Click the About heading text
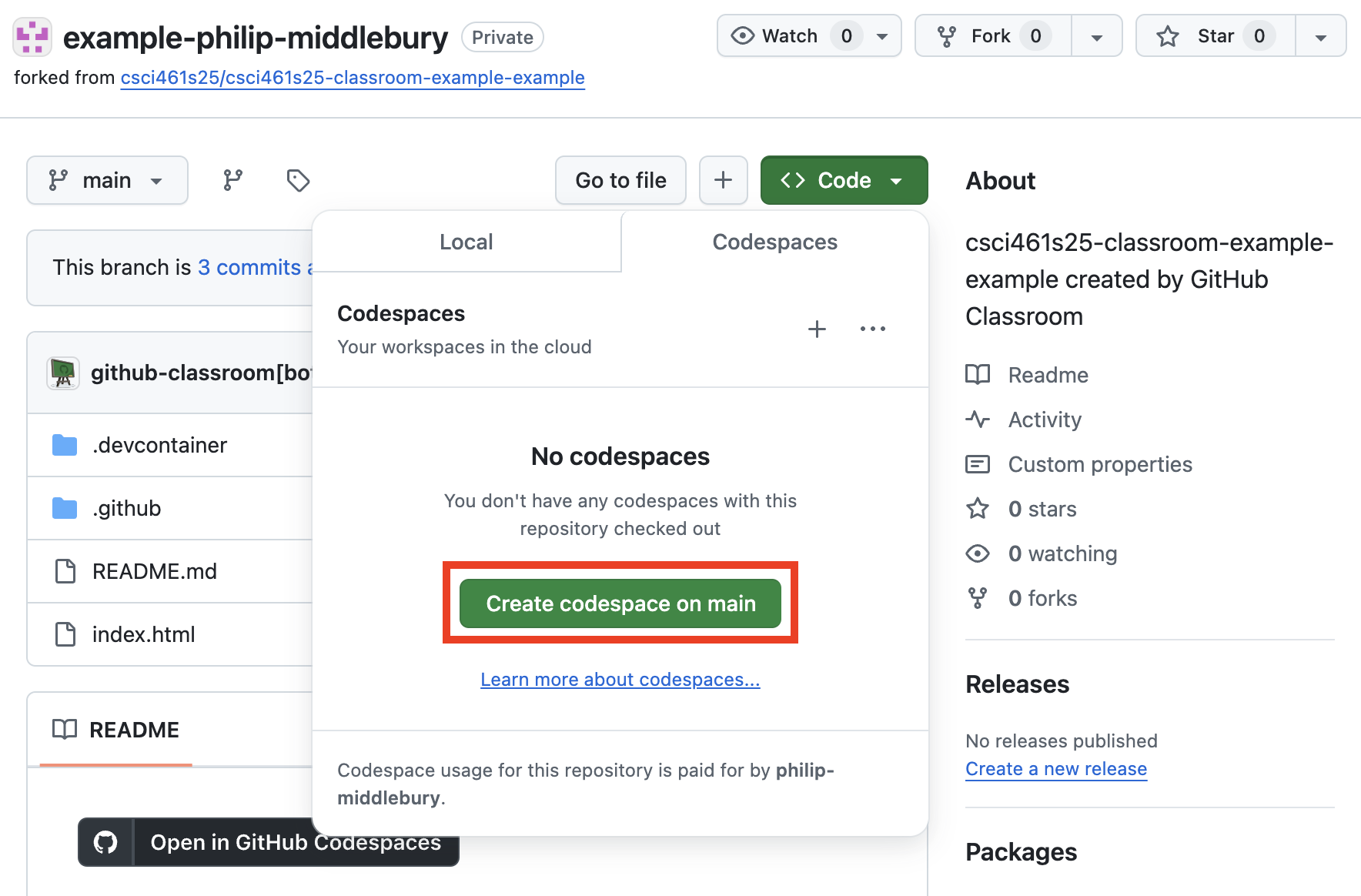1361x896 pixels. tap(1000, 181)
